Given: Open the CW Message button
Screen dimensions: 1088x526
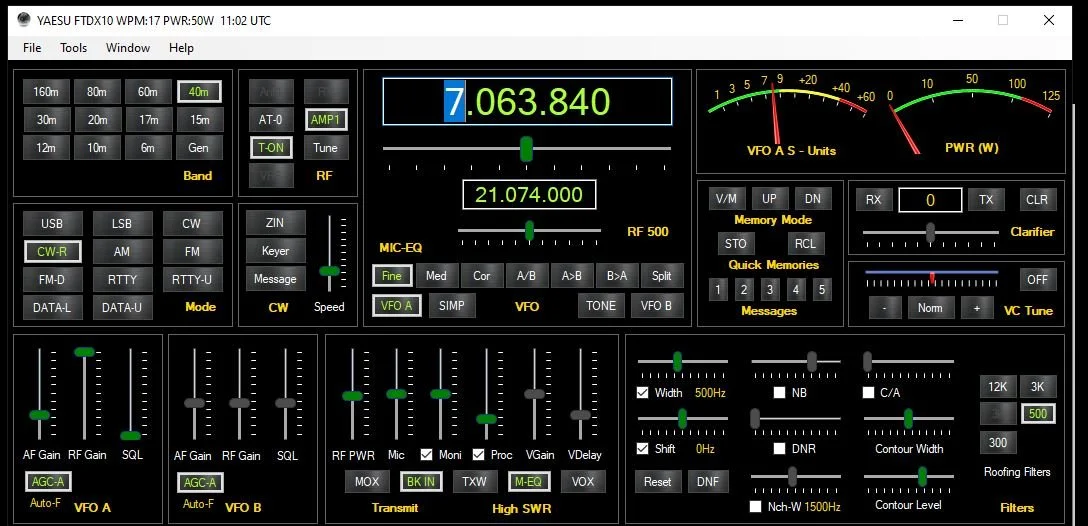Looking at the screenshot, I should click(275, 278).
